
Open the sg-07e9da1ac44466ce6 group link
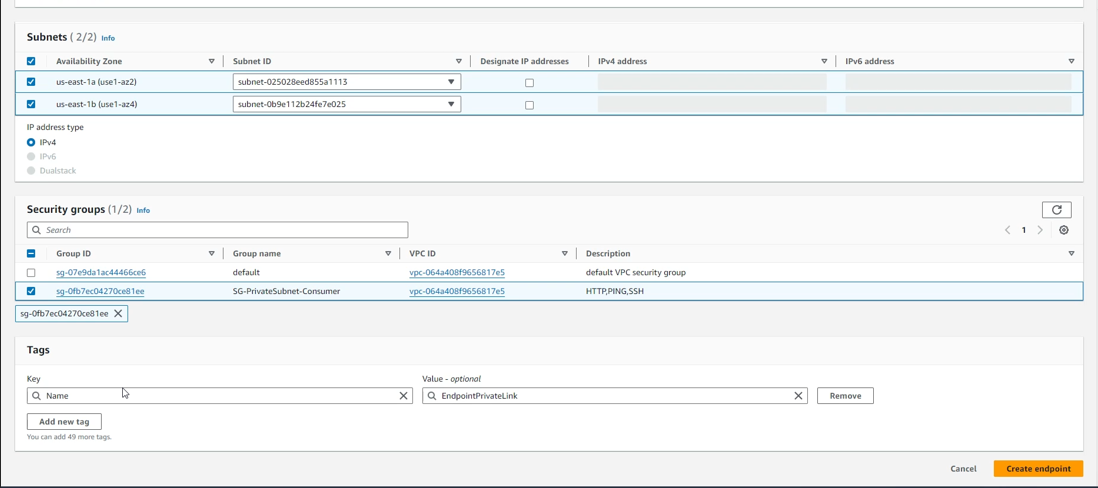pyautogui.click(x=101, y=273)
